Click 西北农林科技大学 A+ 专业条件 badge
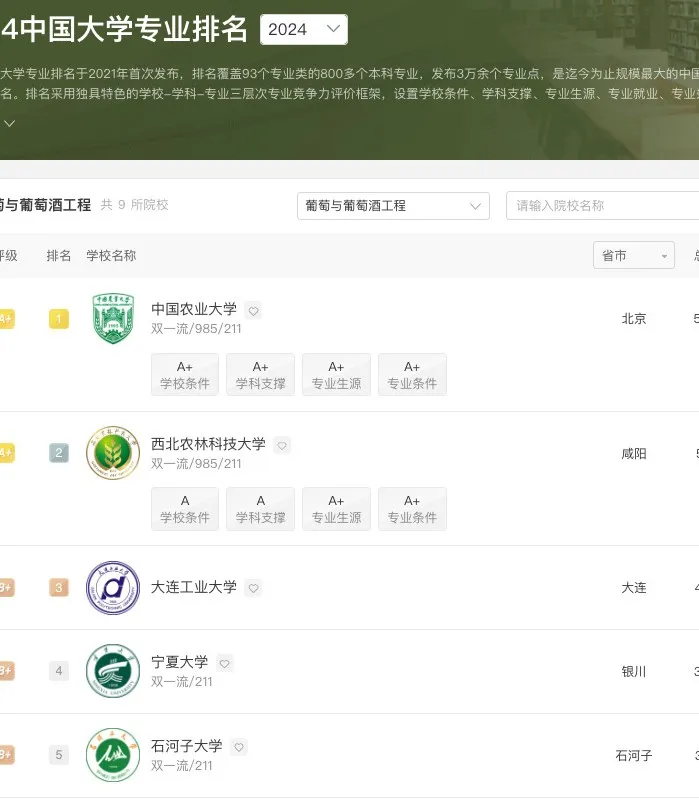 pos(412,509)
